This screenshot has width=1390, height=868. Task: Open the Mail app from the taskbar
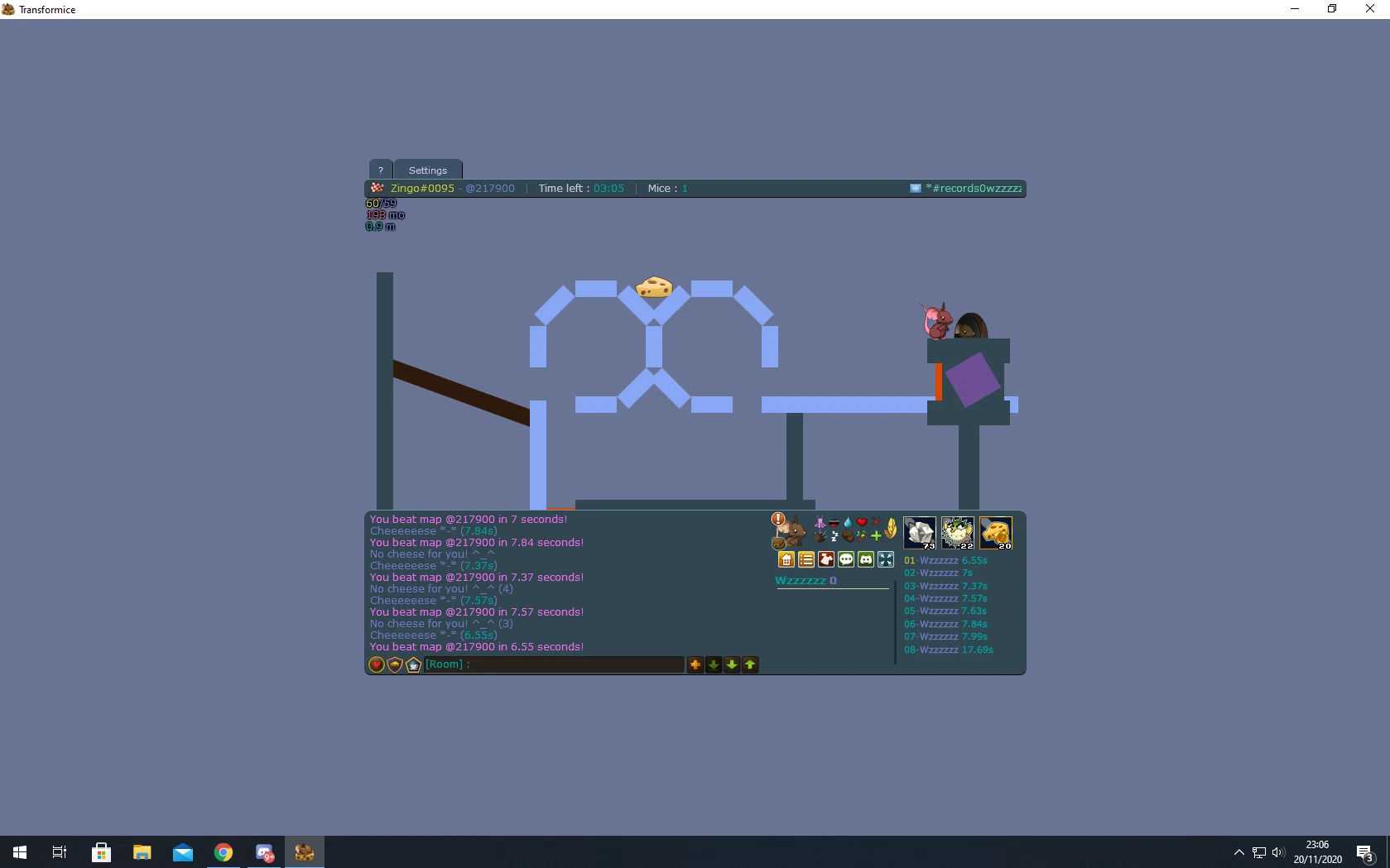click(x=183, y=851)
